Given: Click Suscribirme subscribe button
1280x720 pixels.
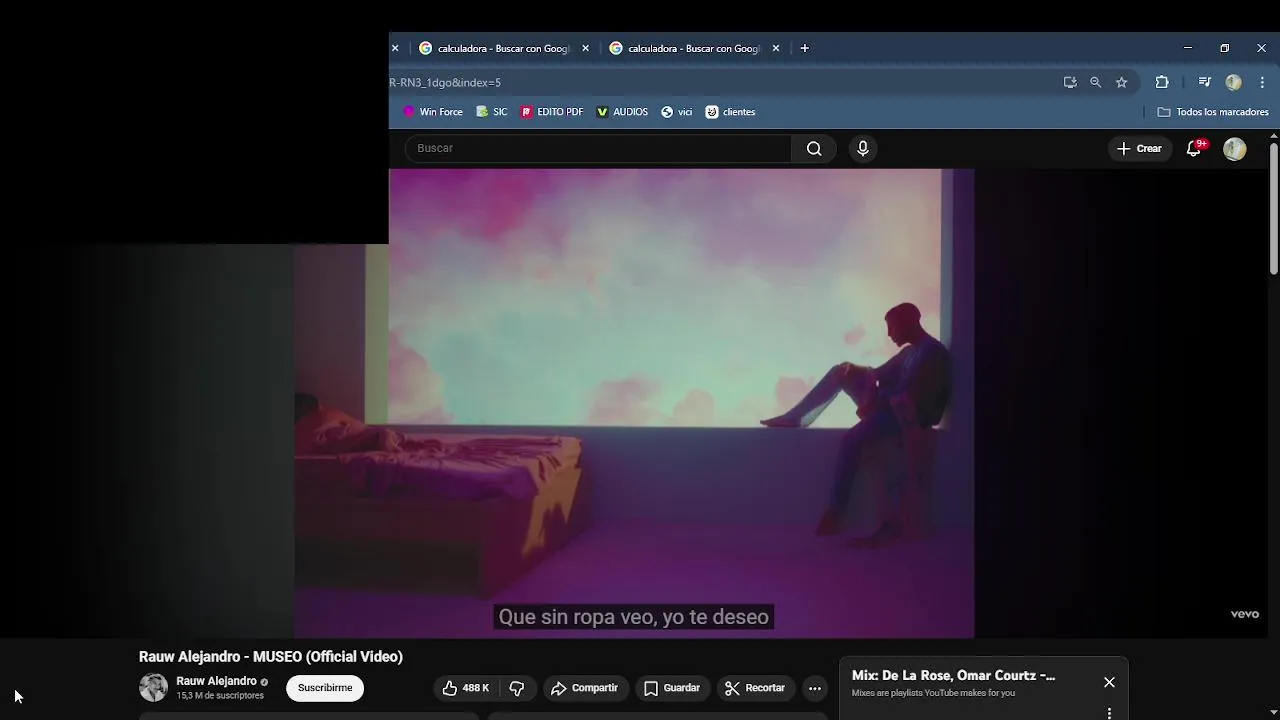Looking at the screenshot, I should pos(325,688).
